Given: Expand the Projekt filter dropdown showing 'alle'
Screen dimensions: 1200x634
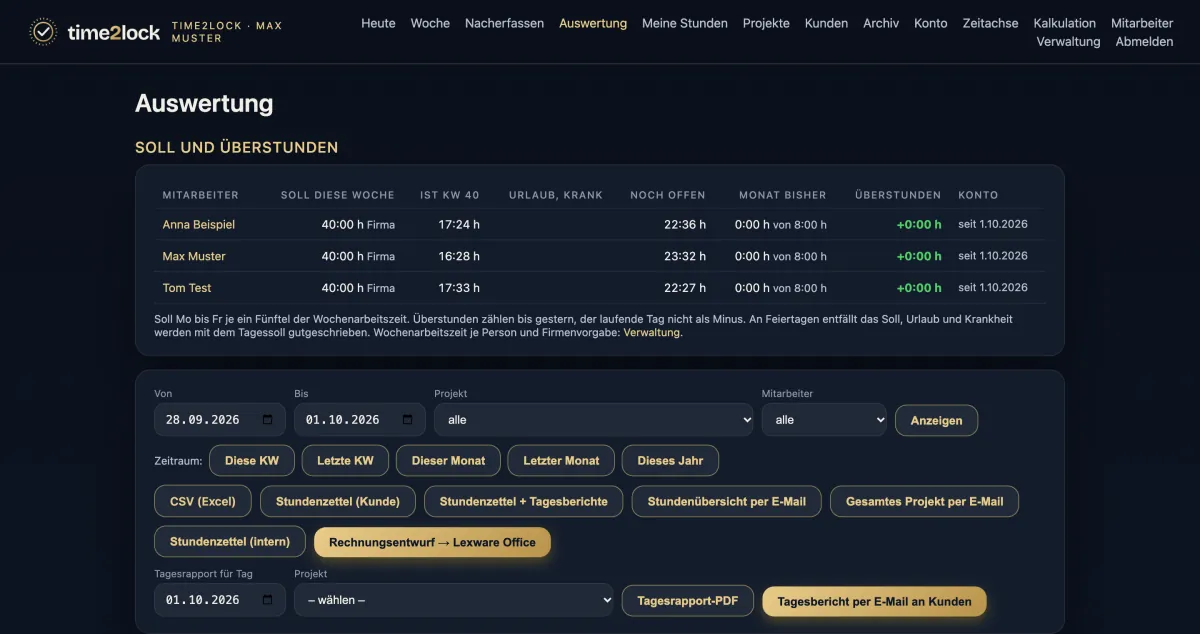Looking at the screenshot, I should pyautogui.click(x=594, y=420).
